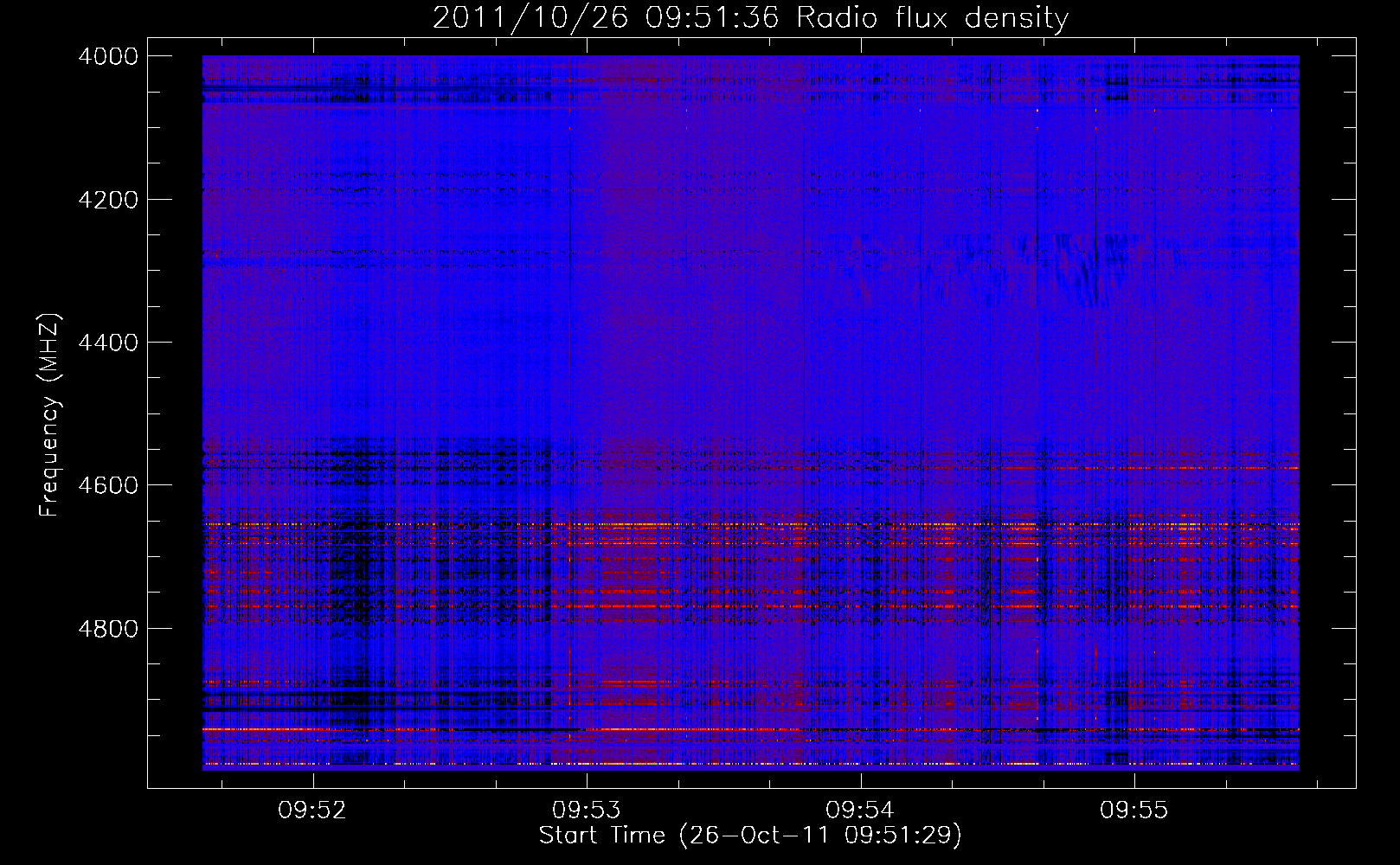The height and width of the screenshot is (865, 1400).
Task: Click the 09:54 time axis label
Action: tap(860, 810)
